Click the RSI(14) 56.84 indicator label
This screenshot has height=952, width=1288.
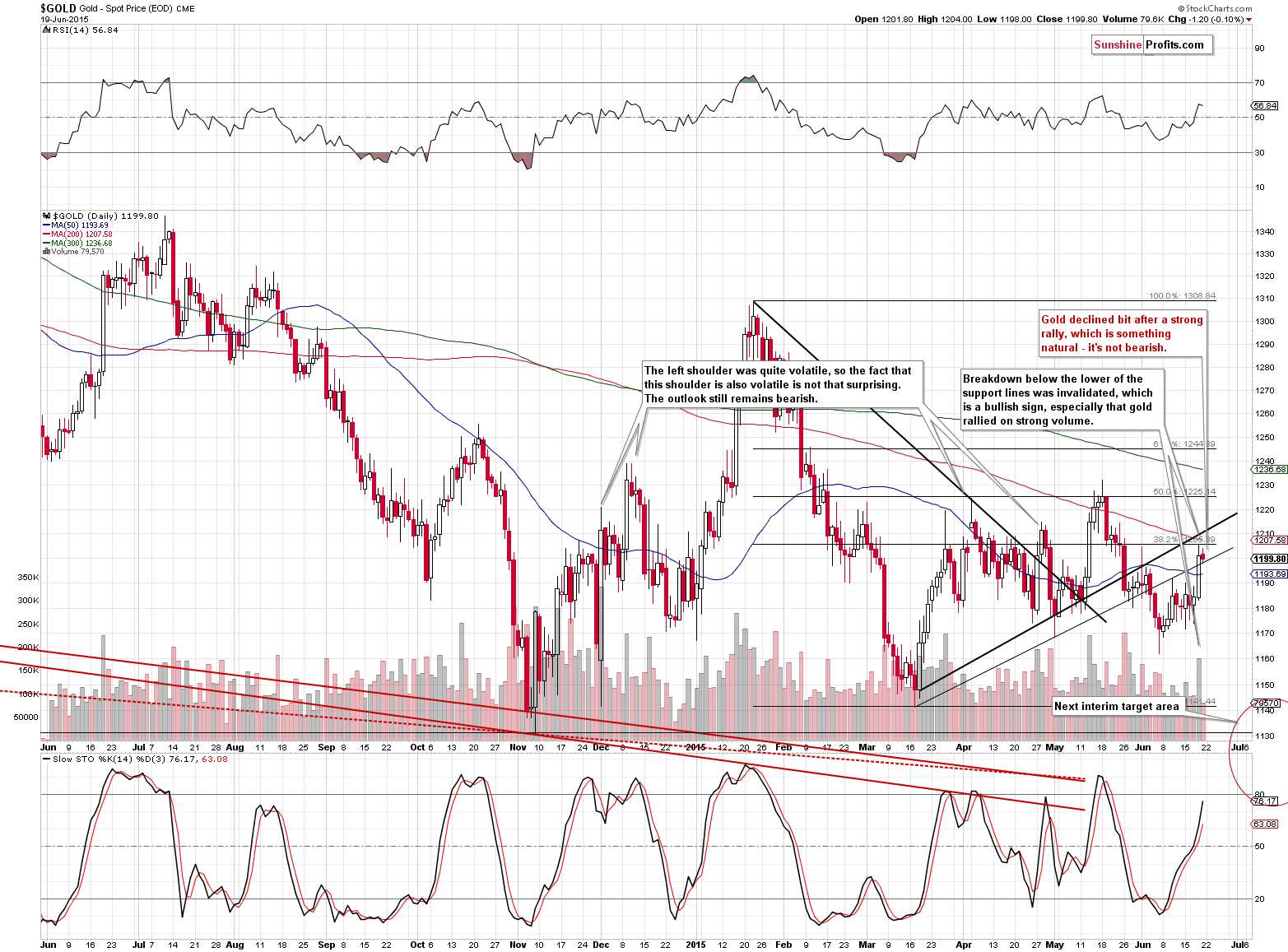tap(80, 30)
